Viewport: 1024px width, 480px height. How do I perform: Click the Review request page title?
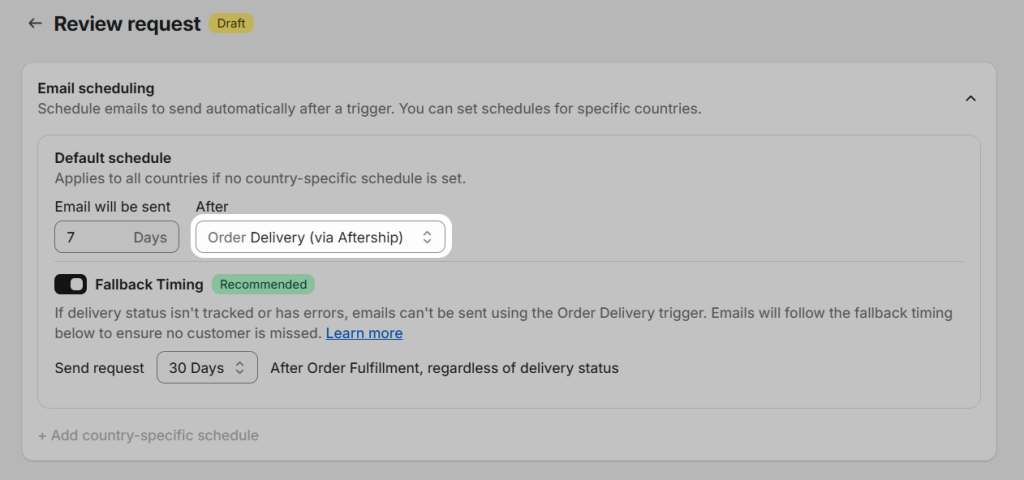coord(127,23)
